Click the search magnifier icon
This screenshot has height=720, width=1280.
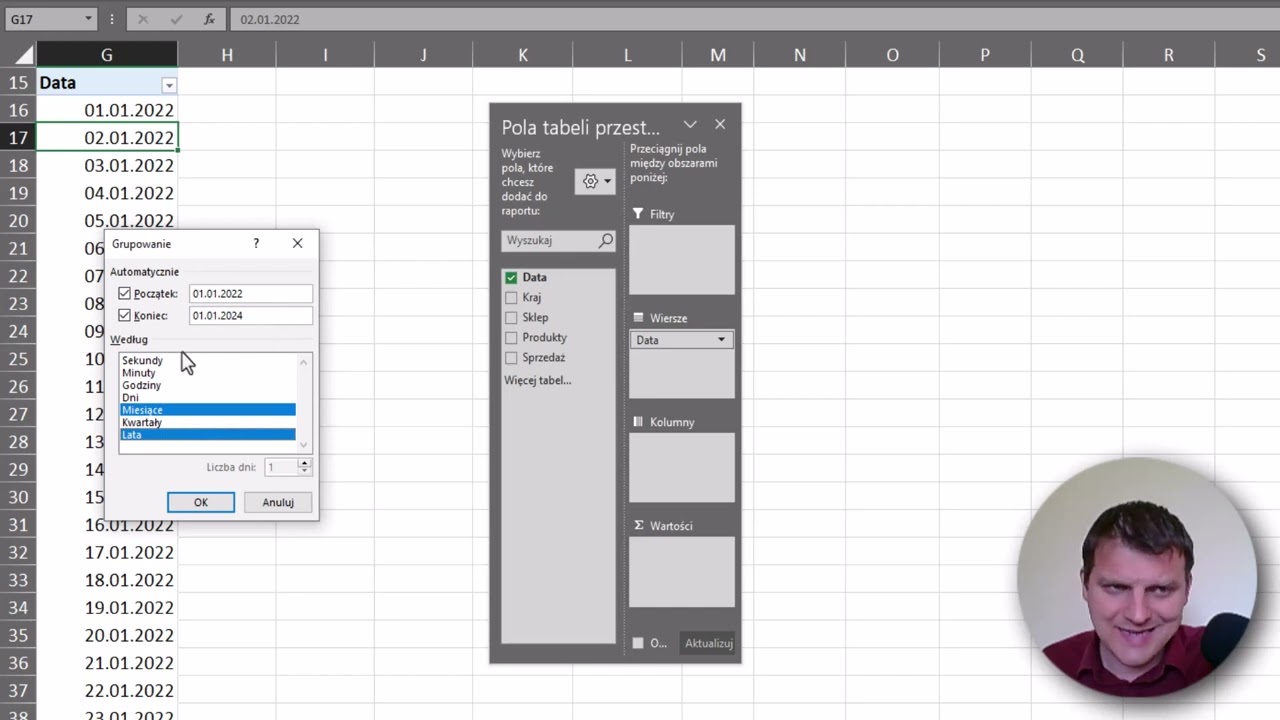[606, 240]
